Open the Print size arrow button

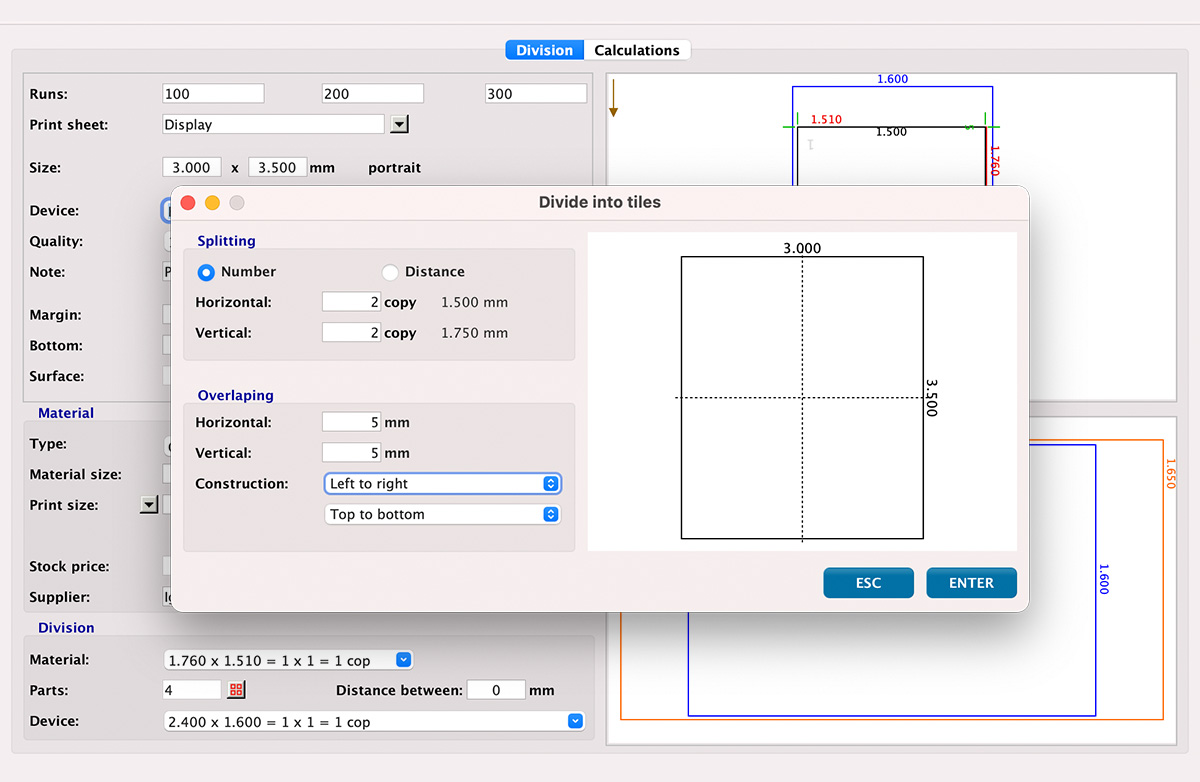click(148, 504)
